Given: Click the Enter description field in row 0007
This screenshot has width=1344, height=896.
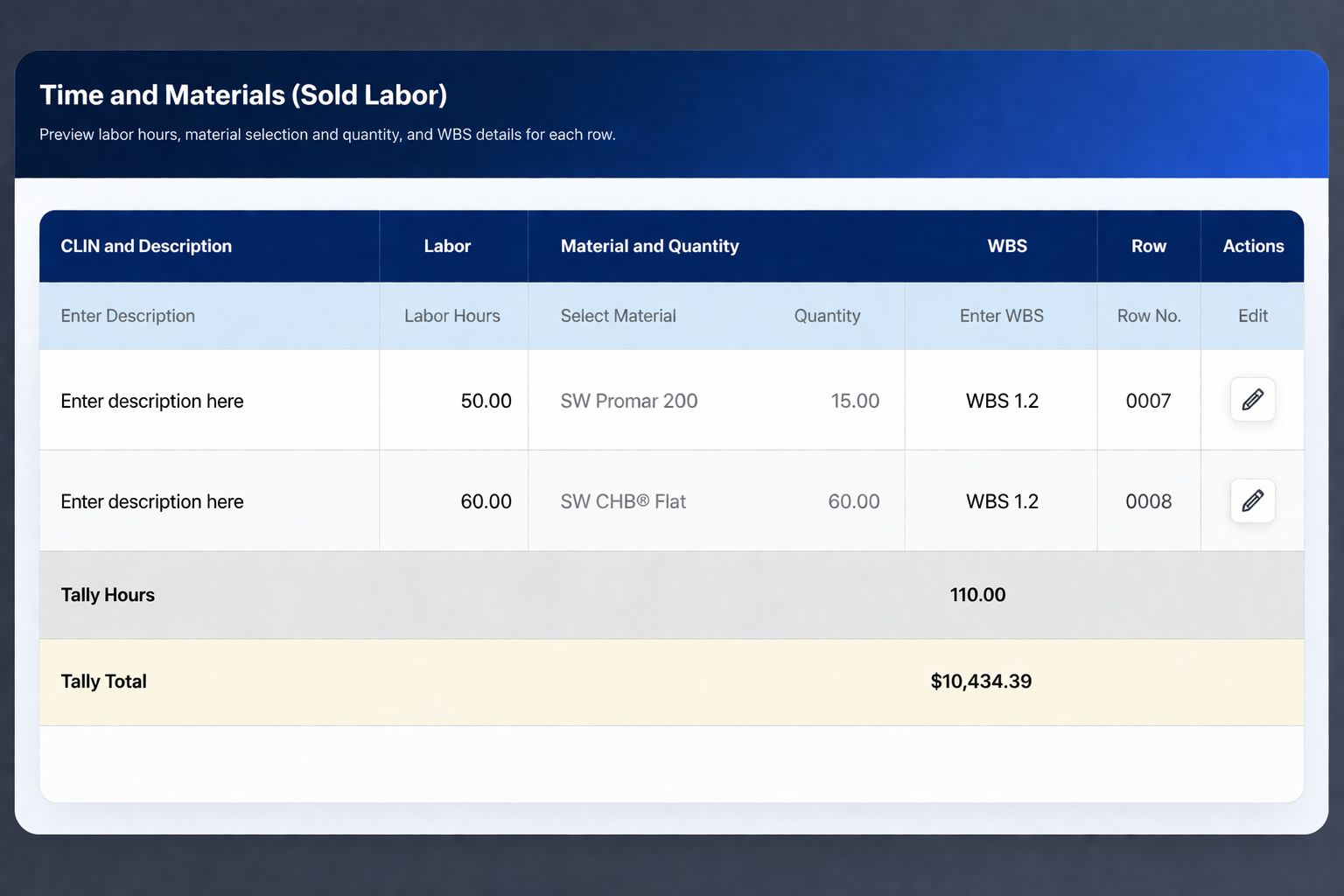Looking at the screenshot, I should [151, 400].
